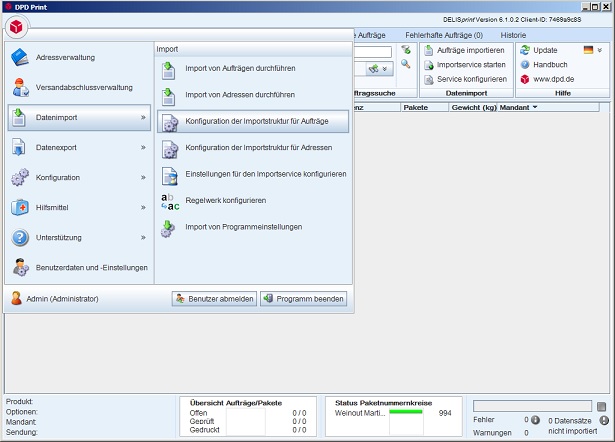Click the magnifier search icon in Auftragssuche
Viewport: 615px width, 442px height.
[406, 64]
